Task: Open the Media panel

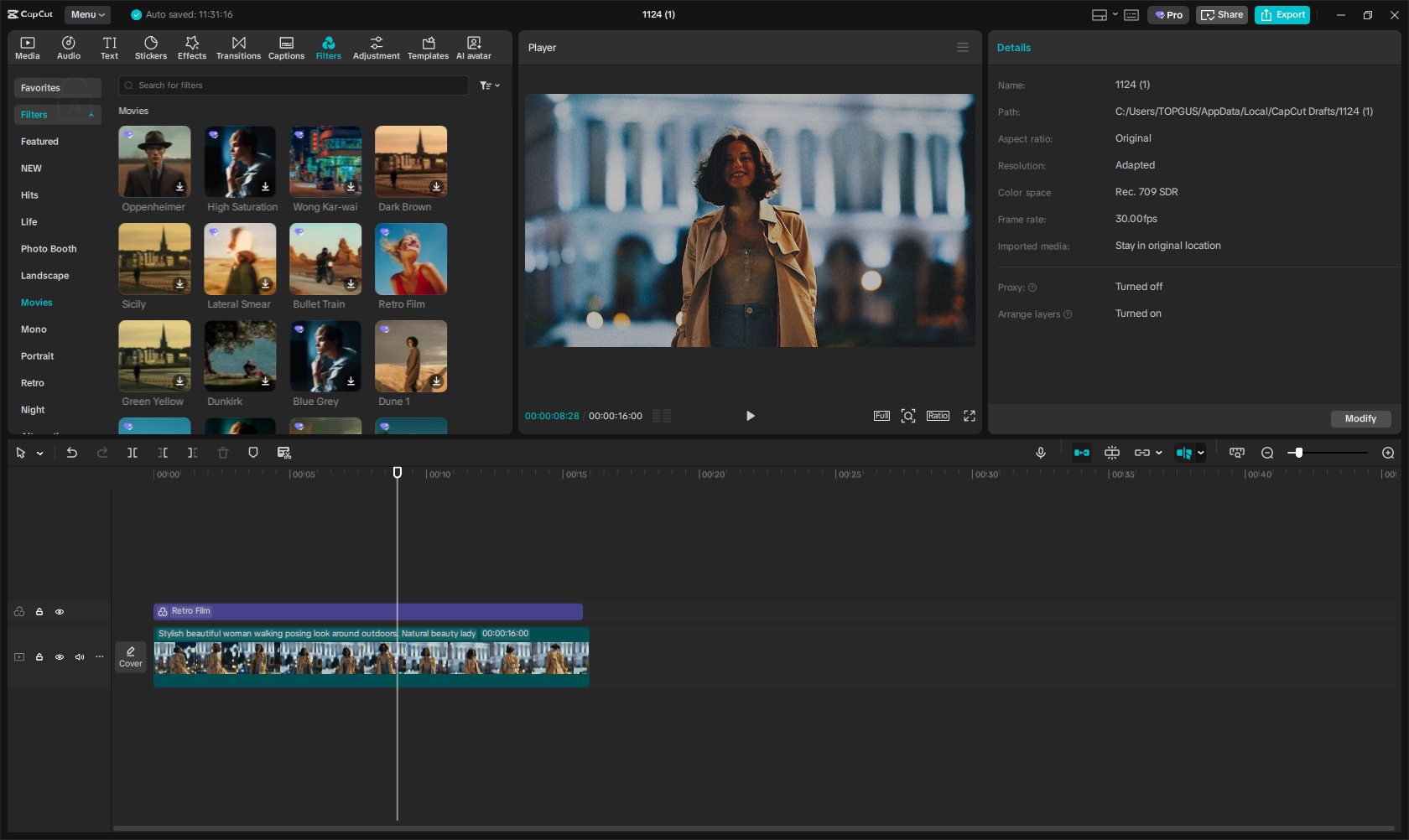Action: [x=28, y=48]
